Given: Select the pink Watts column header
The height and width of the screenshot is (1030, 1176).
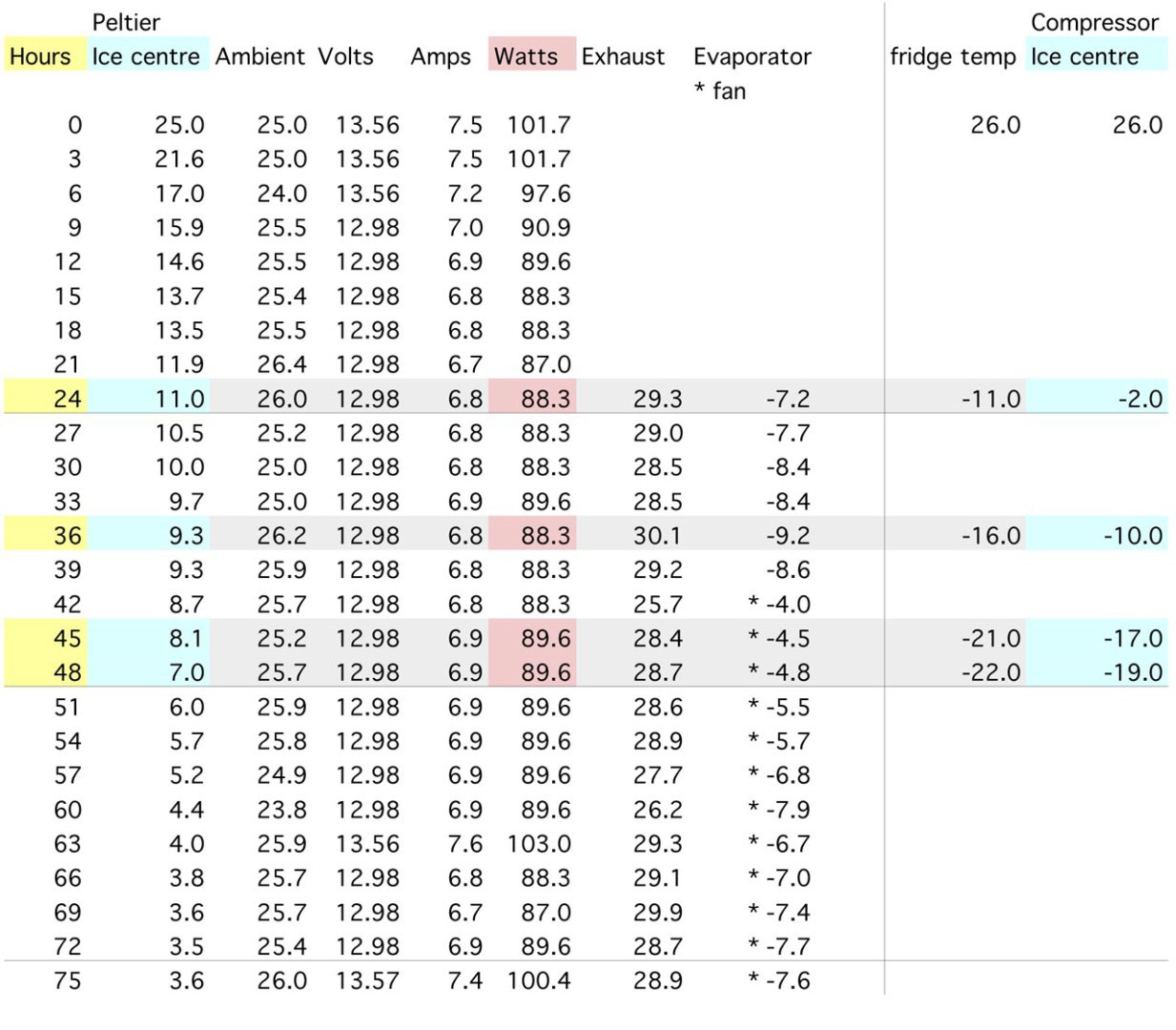Looking at the screenshot, I should pos(526,56).
